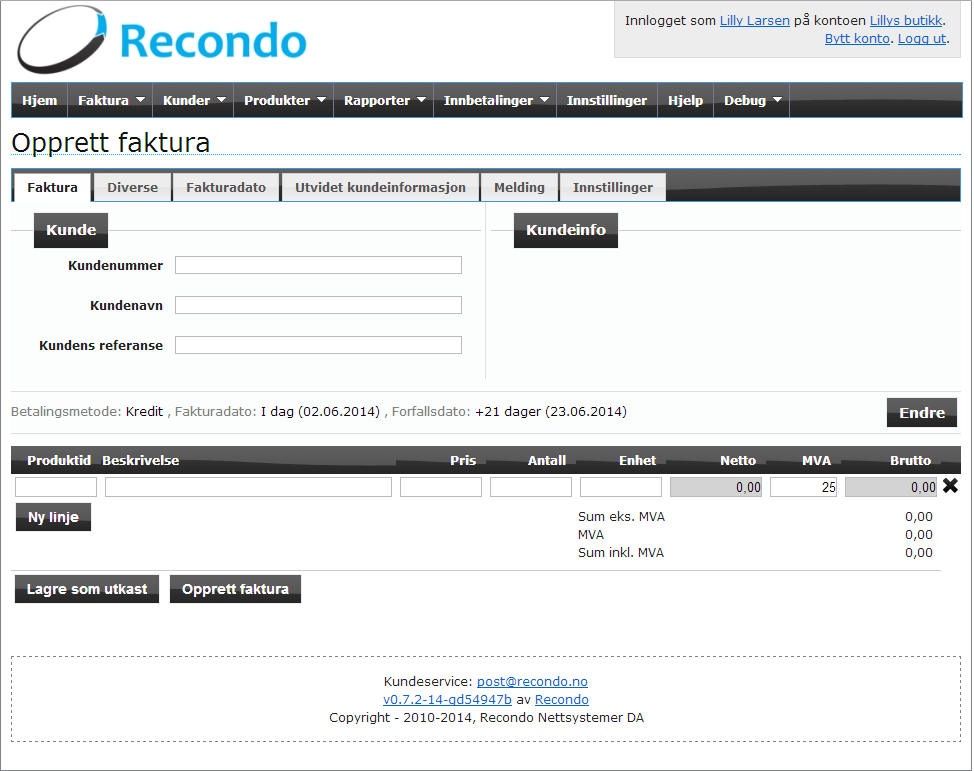Click into the Kundenummer field
Screen dimensions: 974x771
[x=318, y=265]
